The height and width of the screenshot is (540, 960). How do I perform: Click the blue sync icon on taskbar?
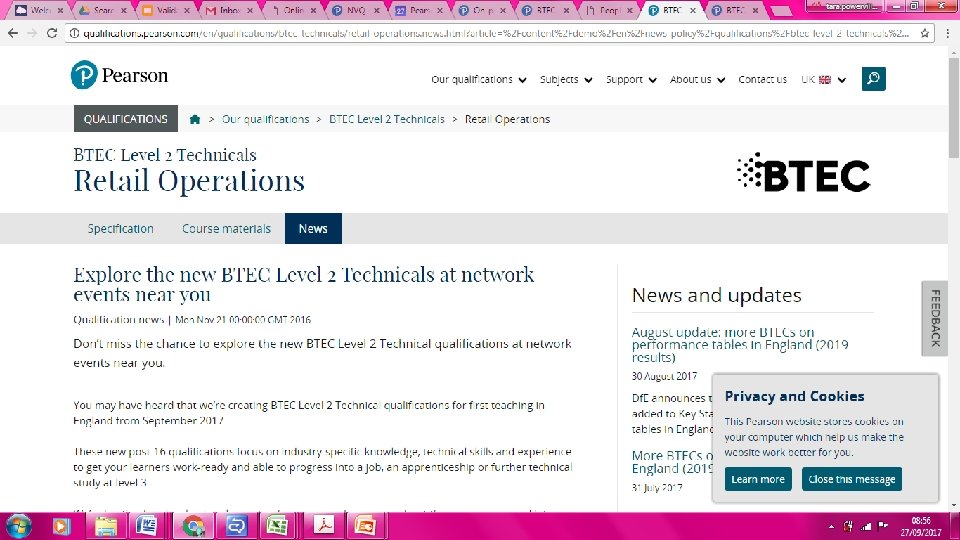click(236, 526)
